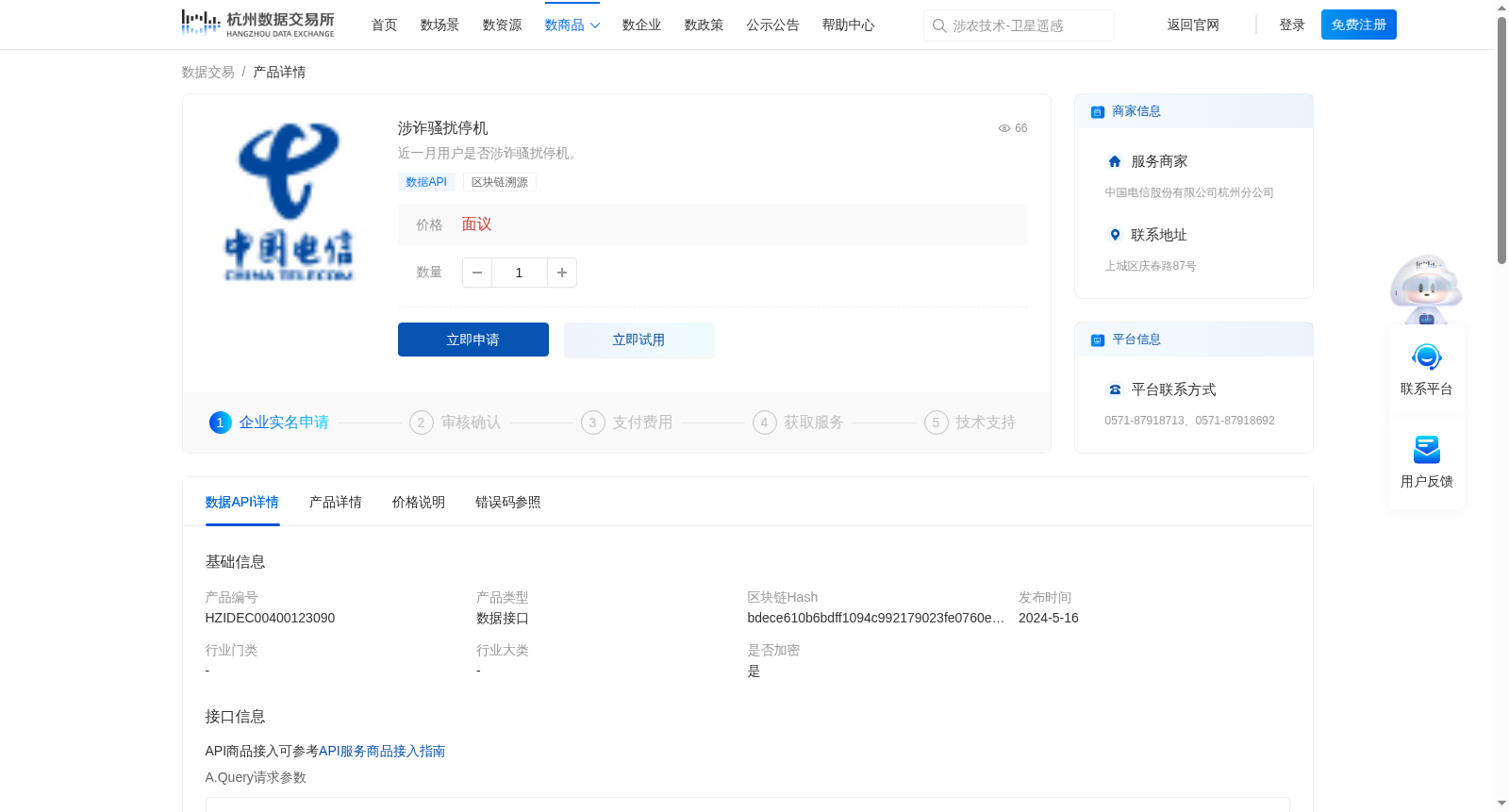Expand the 数商品 dropdown chevron
Image resolution: width=1509 pixels, height=812 pixels.
pyautogui.click(x=595, y=25)
